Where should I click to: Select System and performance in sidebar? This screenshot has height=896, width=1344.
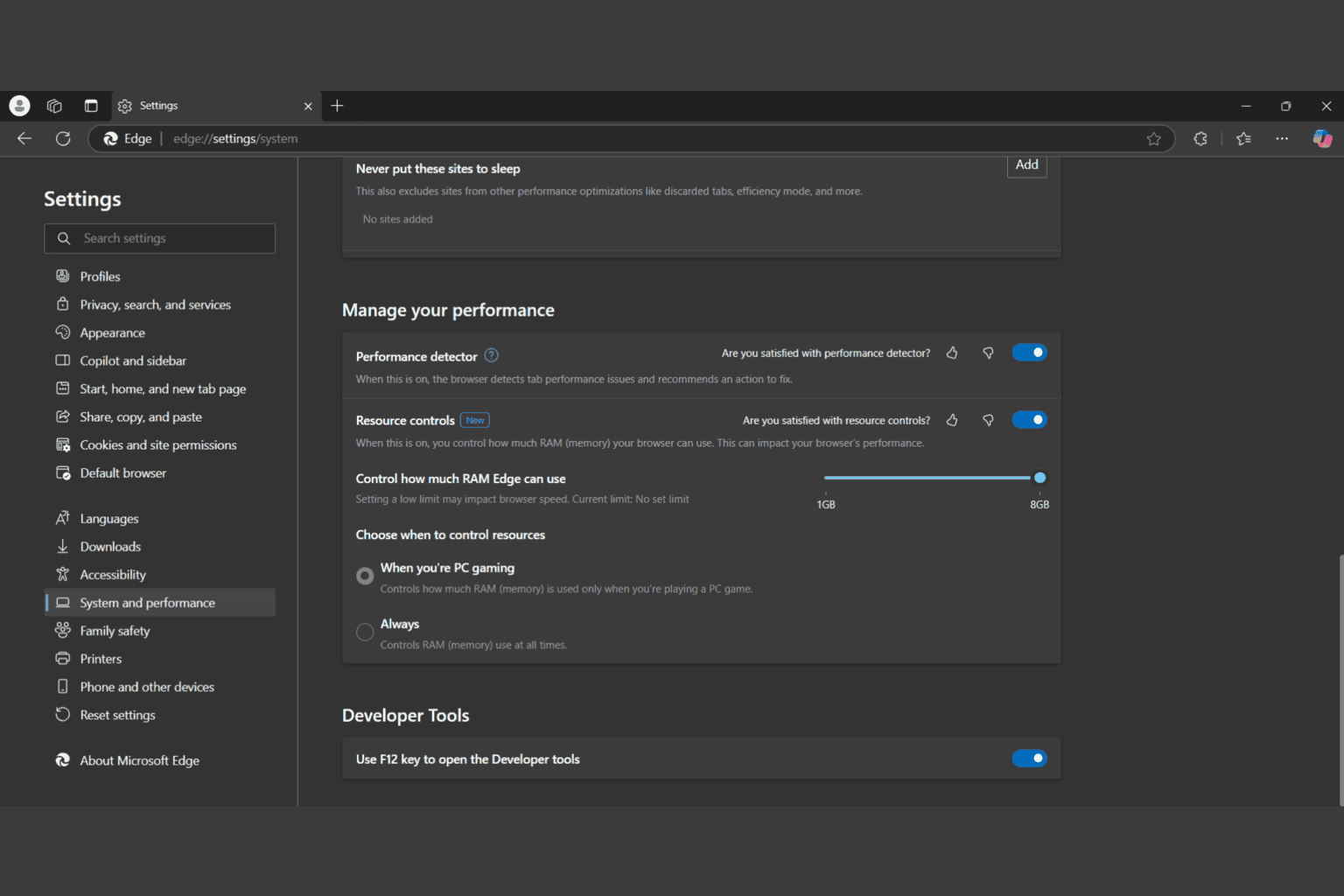point(160,602)
